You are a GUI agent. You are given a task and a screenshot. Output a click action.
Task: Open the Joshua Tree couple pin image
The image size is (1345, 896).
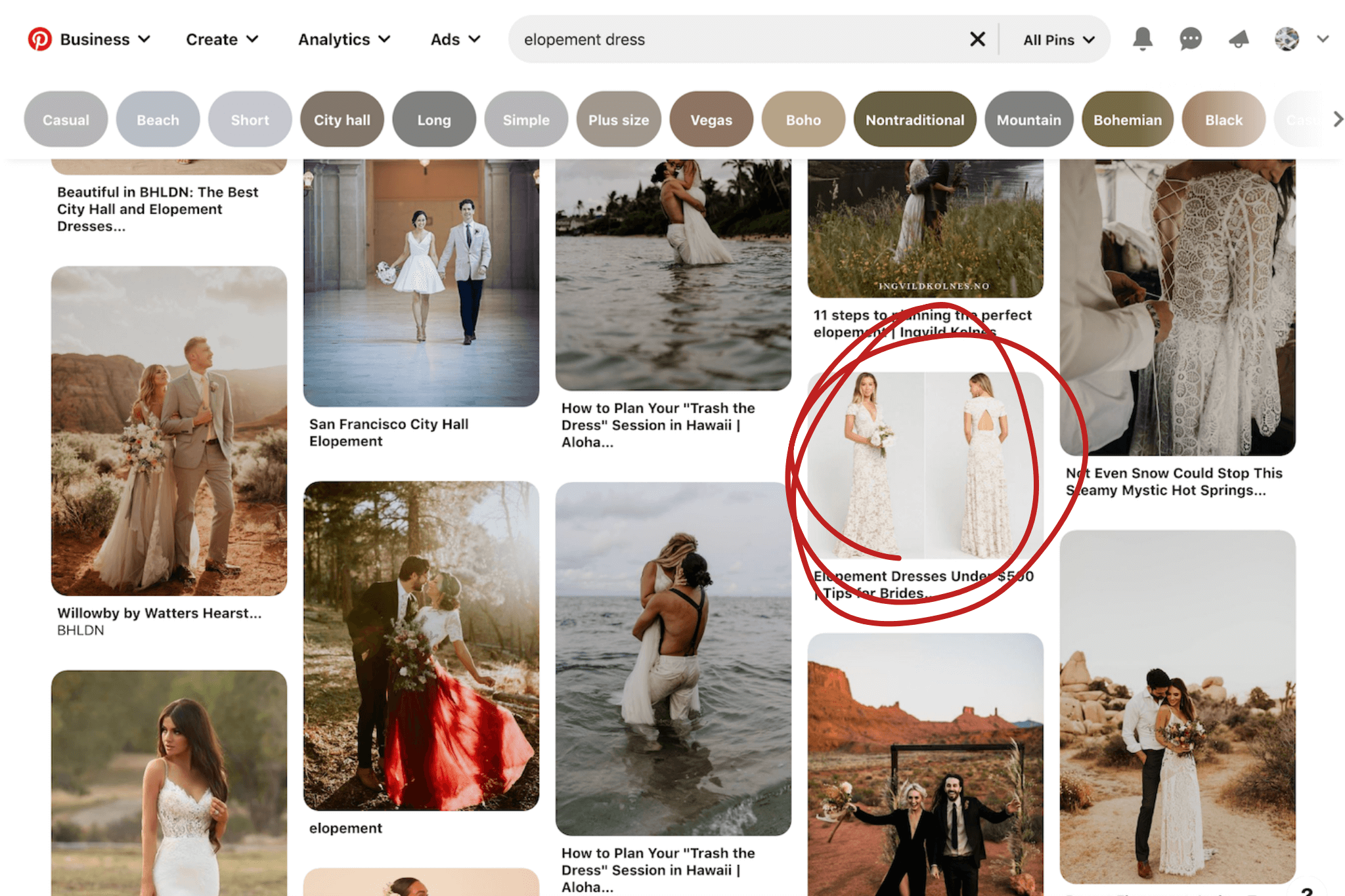(x=1178, y=707)
